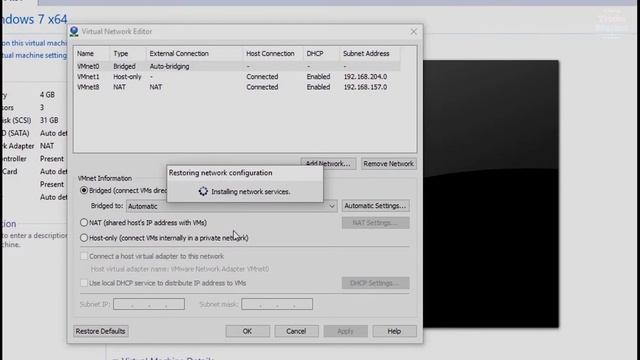
Task: Select the VMnet8 NAT row
Action: click(x=238, y=87)
